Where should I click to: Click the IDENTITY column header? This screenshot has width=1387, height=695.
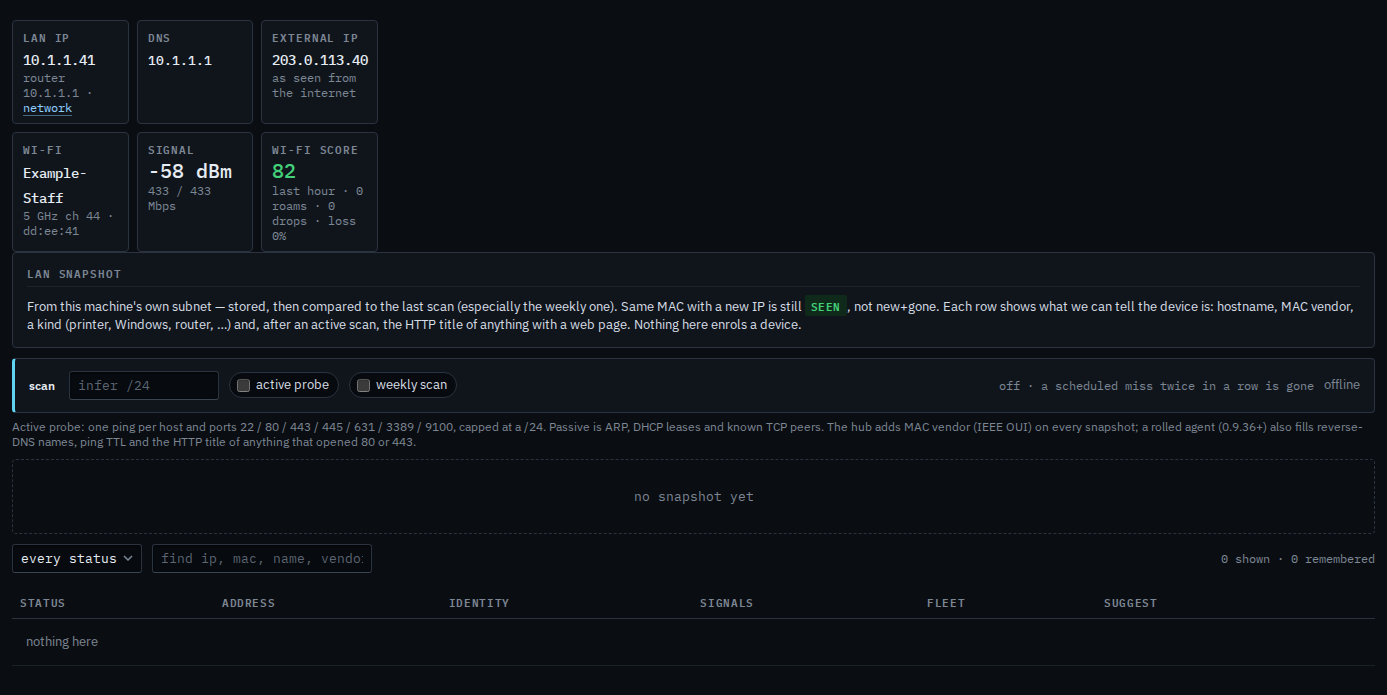coord(479,603)
